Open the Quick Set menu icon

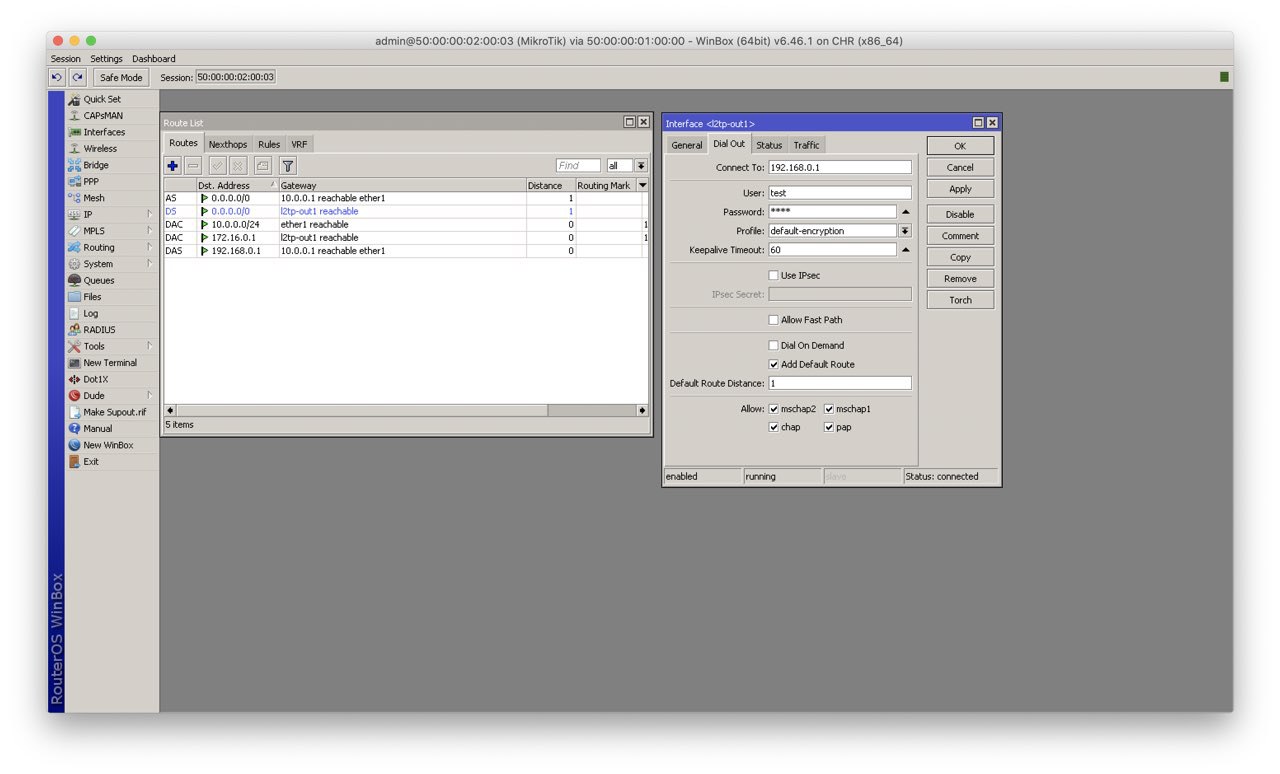(x=74, y=99)
